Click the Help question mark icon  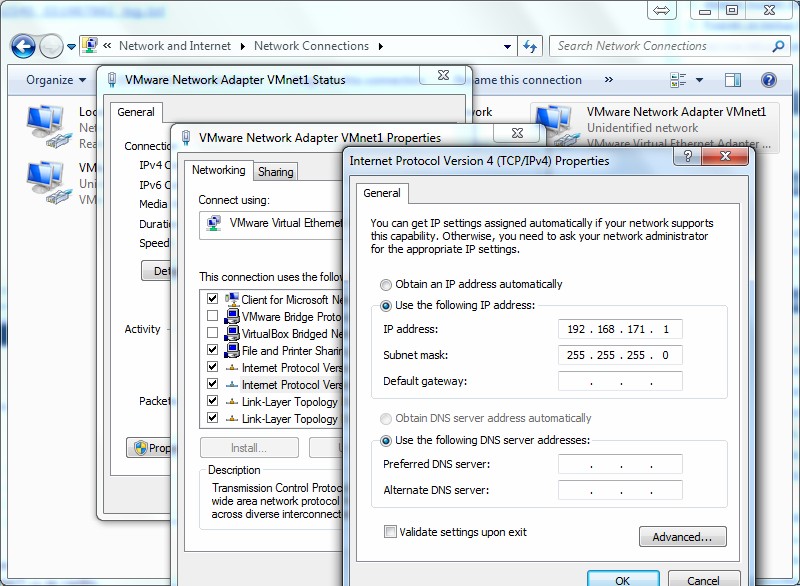[768, 80]
